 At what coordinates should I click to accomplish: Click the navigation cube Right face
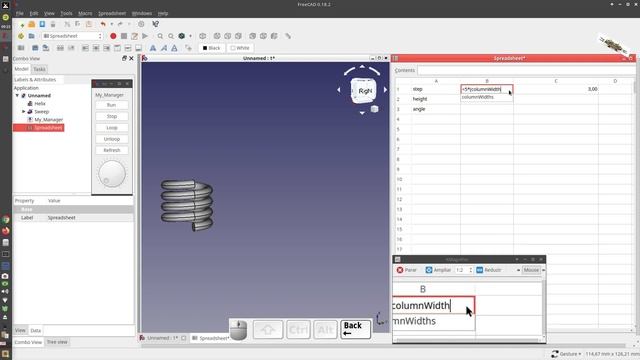click(x=363, y=91)
